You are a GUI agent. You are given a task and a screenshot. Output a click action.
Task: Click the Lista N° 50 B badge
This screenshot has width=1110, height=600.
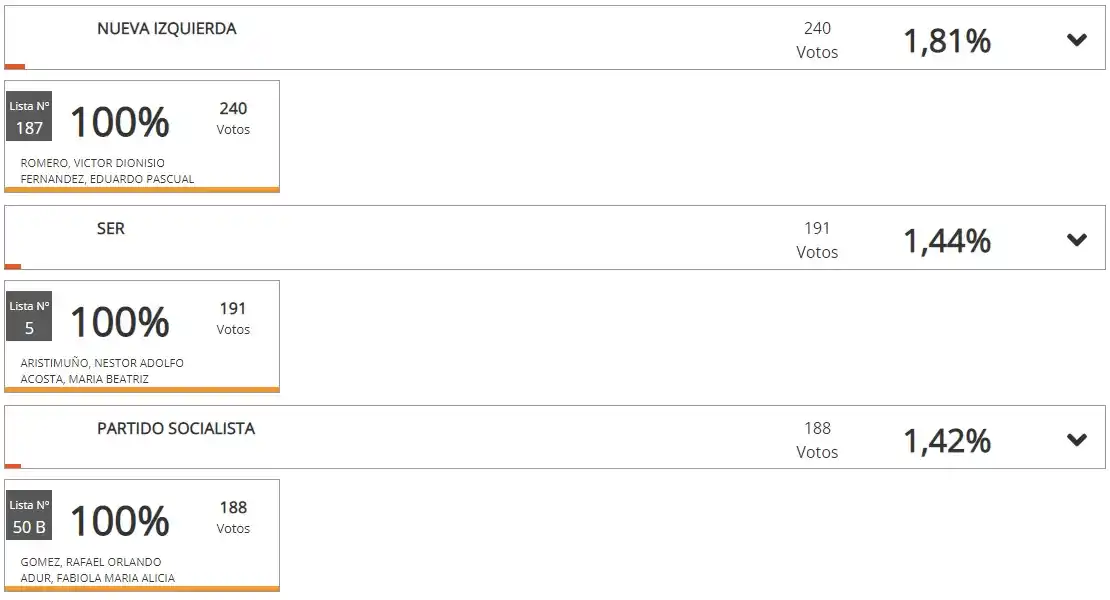(29, 516)
